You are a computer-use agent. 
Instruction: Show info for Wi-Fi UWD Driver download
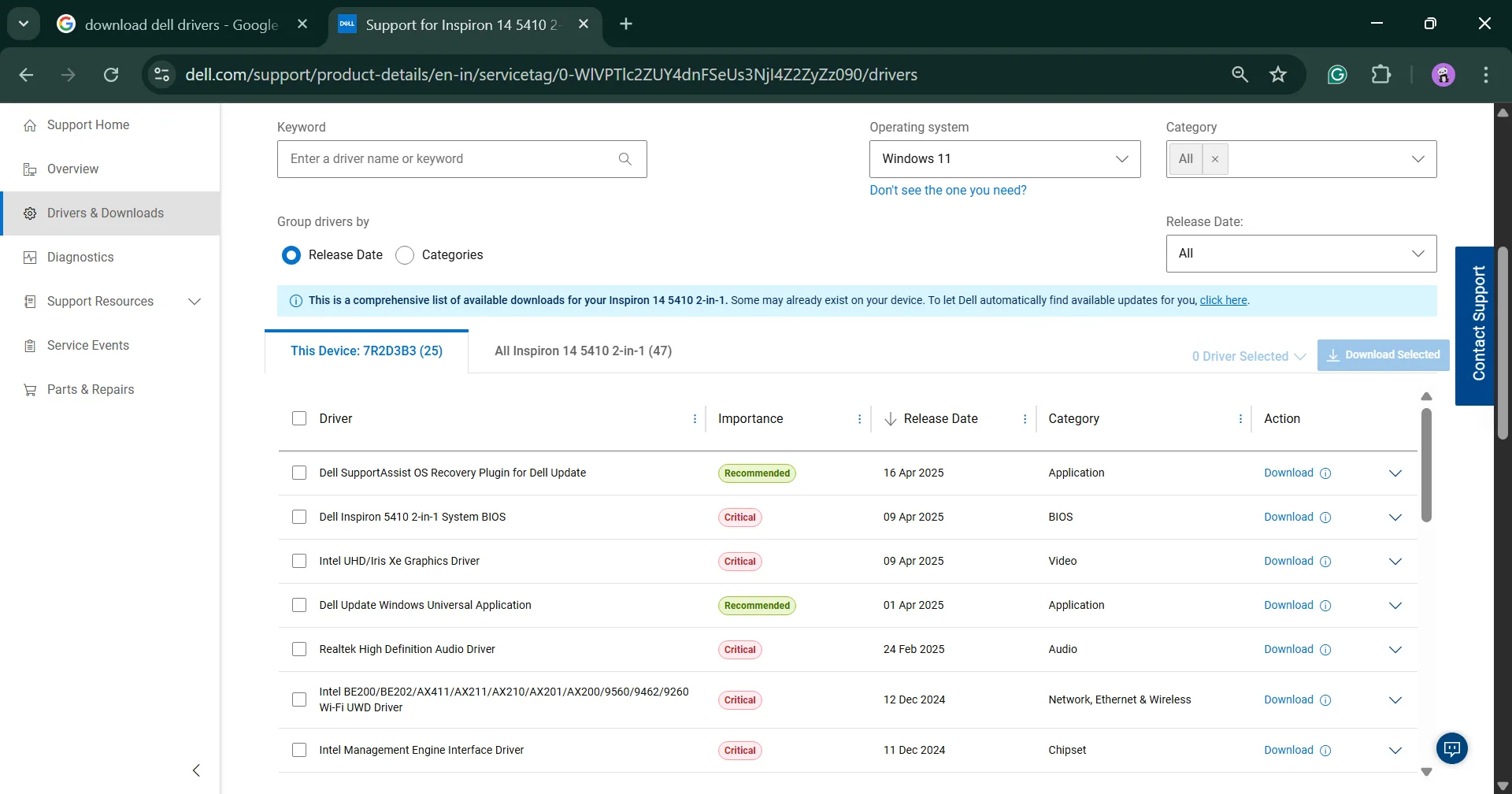coord(1325,700)
